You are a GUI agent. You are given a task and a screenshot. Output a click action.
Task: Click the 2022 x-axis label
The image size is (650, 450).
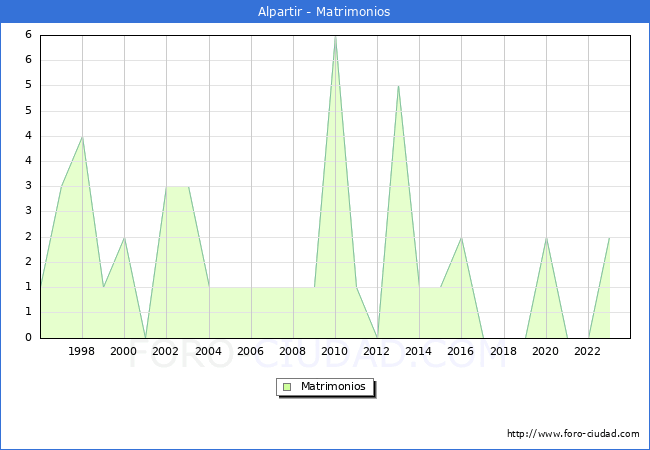[587, 351]
